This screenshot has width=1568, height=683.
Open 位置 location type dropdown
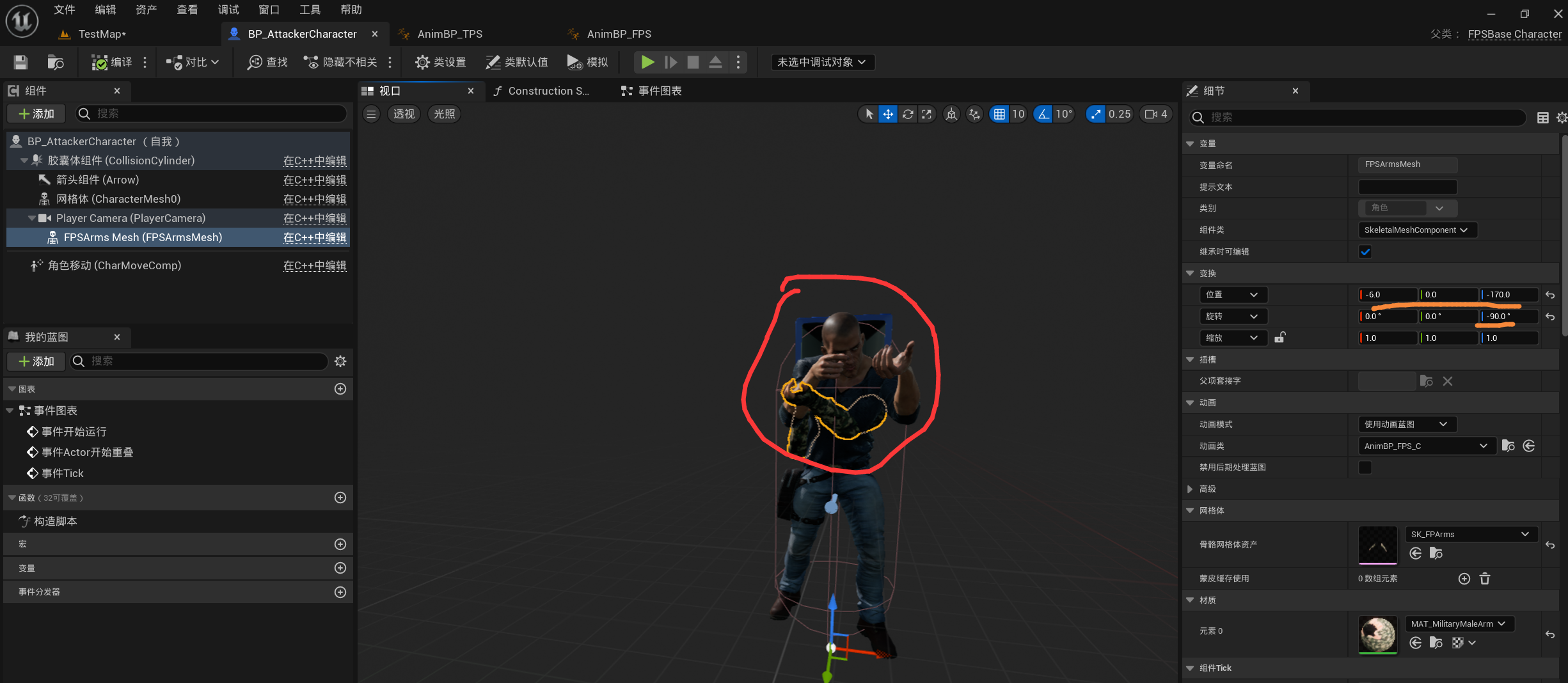click(x=1233, y=295)
